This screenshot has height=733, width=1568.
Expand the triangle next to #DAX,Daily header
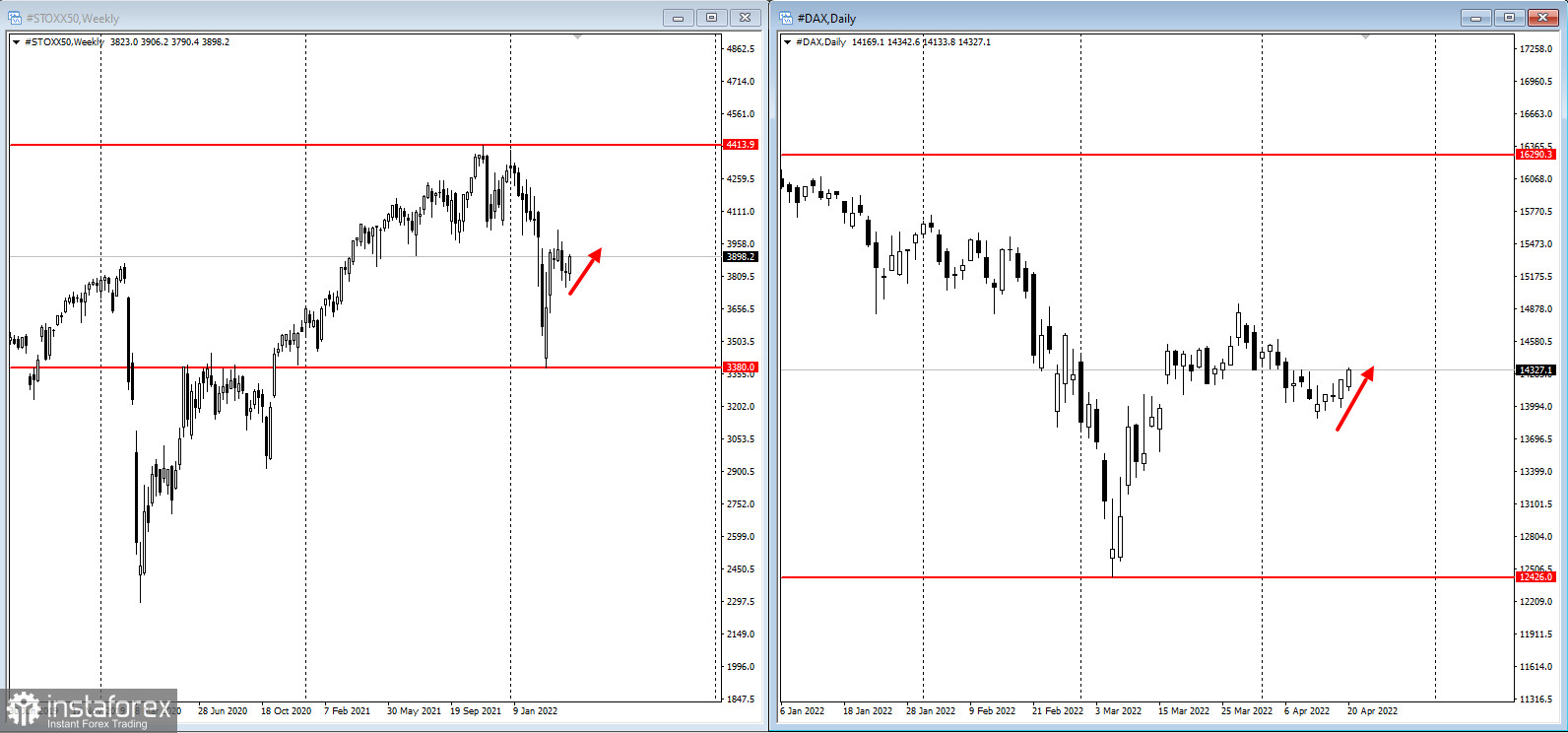click(x=788, y=42)
